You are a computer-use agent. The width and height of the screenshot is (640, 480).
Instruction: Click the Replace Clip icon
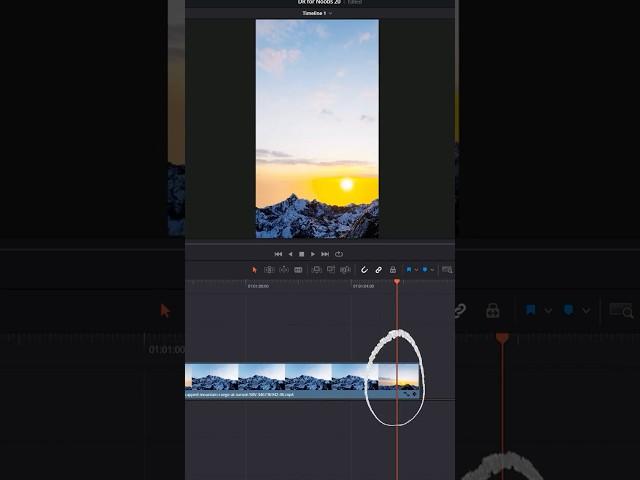(345, 269)
